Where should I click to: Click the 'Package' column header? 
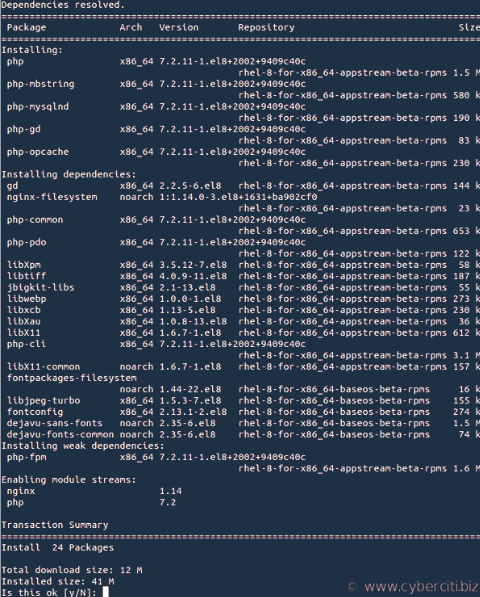tap(26, 28)
